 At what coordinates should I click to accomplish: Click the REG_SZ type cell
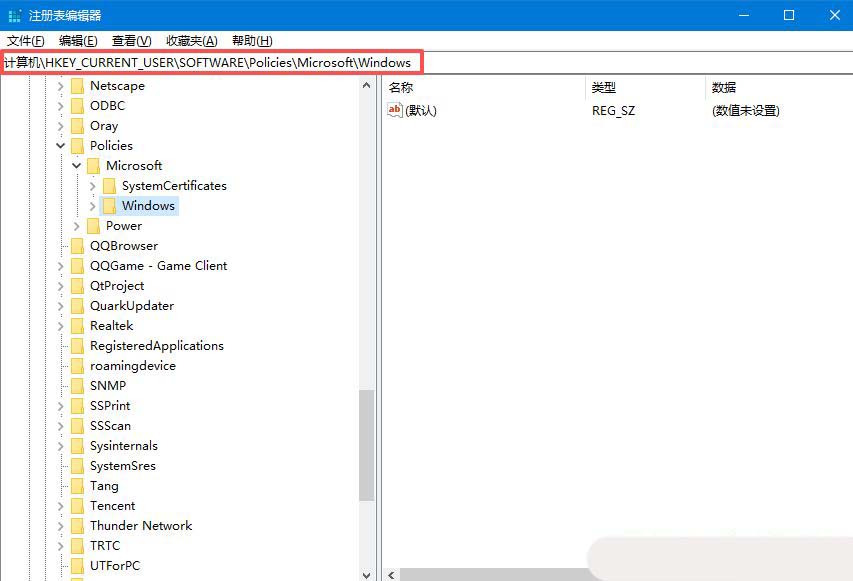pos(613,110)
